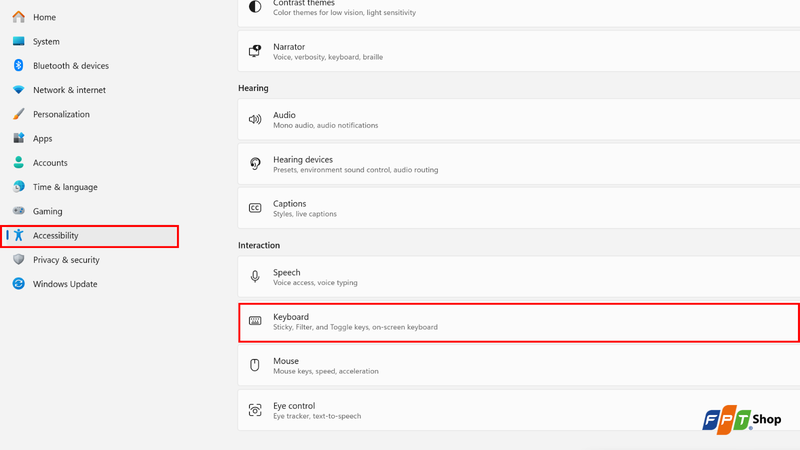Click the Captions CC icon

click(255, 208)
